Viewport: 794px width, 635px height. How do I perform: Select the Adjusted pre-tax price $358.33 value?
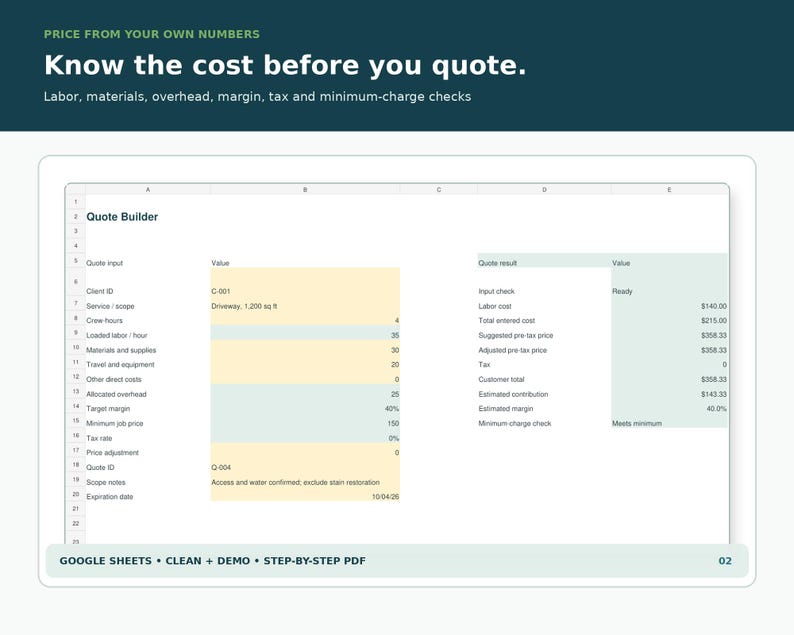point(669,349)
